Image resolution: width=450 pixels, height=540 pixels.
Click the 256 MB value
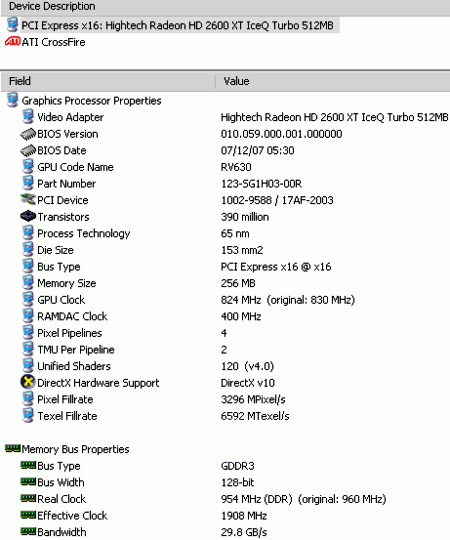coord(238,283)
